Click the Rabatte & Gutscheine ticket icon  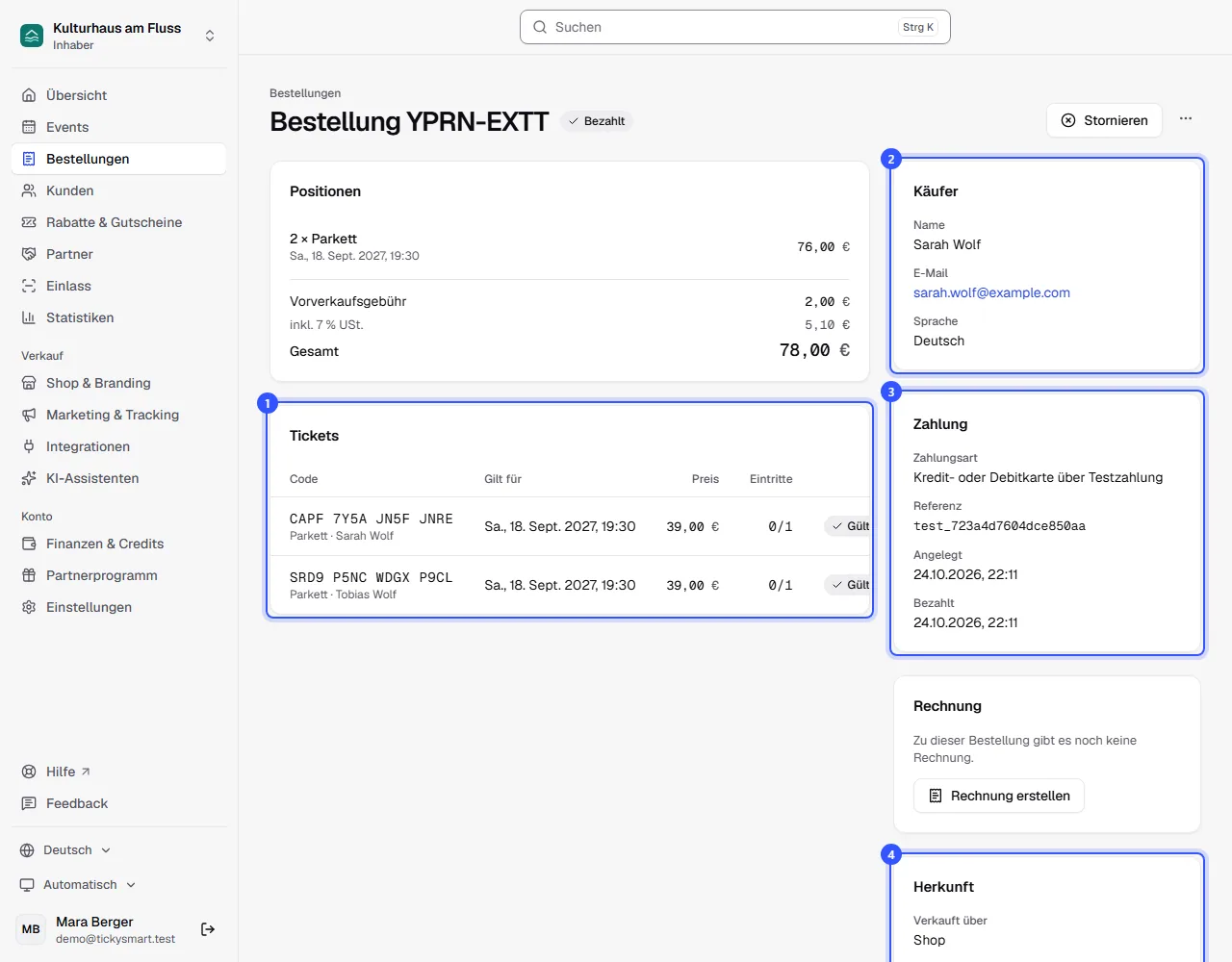coord(29,222)
